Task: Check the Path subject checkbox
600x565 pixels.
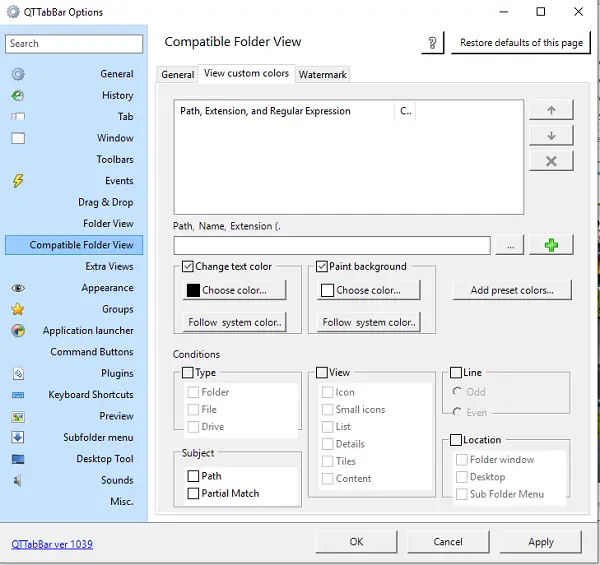Action: tap(193, 476)
